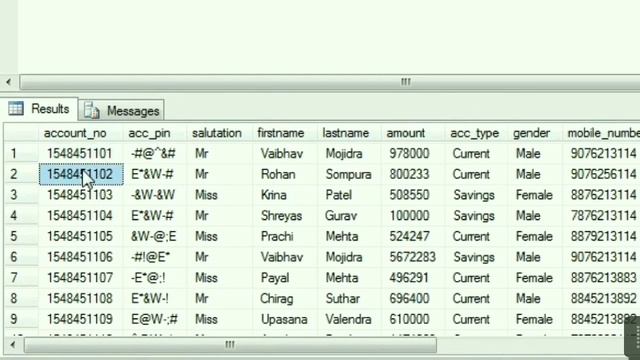This screenshot has width=640, height=360.
Task: Click the firstname cell Upasana
Action: (x=285, y=319)
